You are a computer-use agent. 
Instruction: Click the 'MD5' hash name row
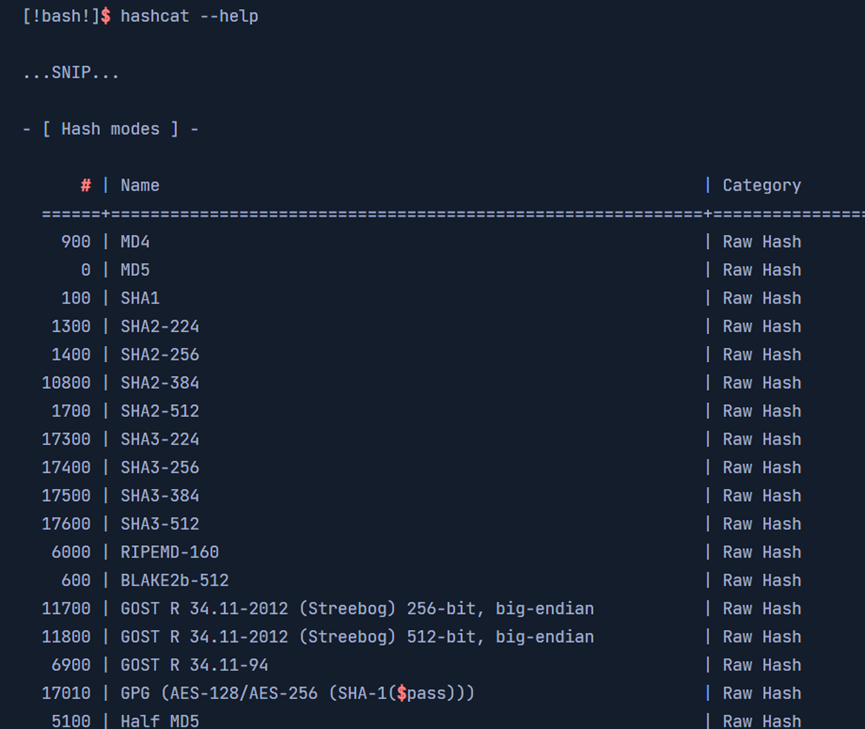(135, 270)
